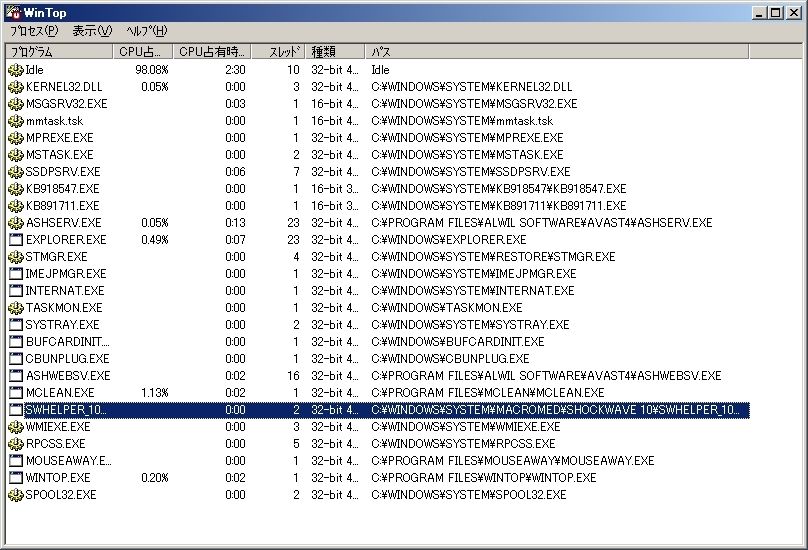Viewport: 808px width, 550px height.
Task: Click the 98.08% CPU value for Idle
Action: click(152, 70)
